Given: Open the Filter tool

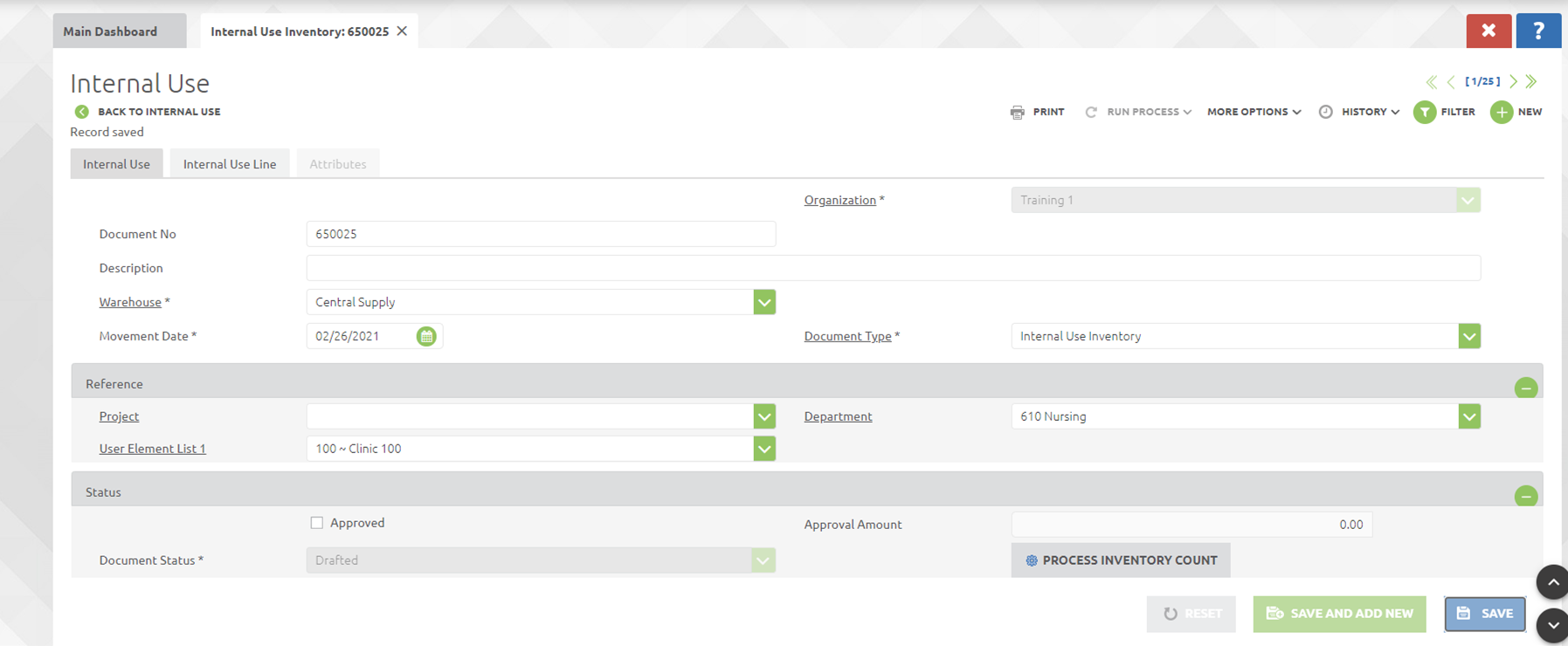Looking at the screenshot, I should point(1425,112).
